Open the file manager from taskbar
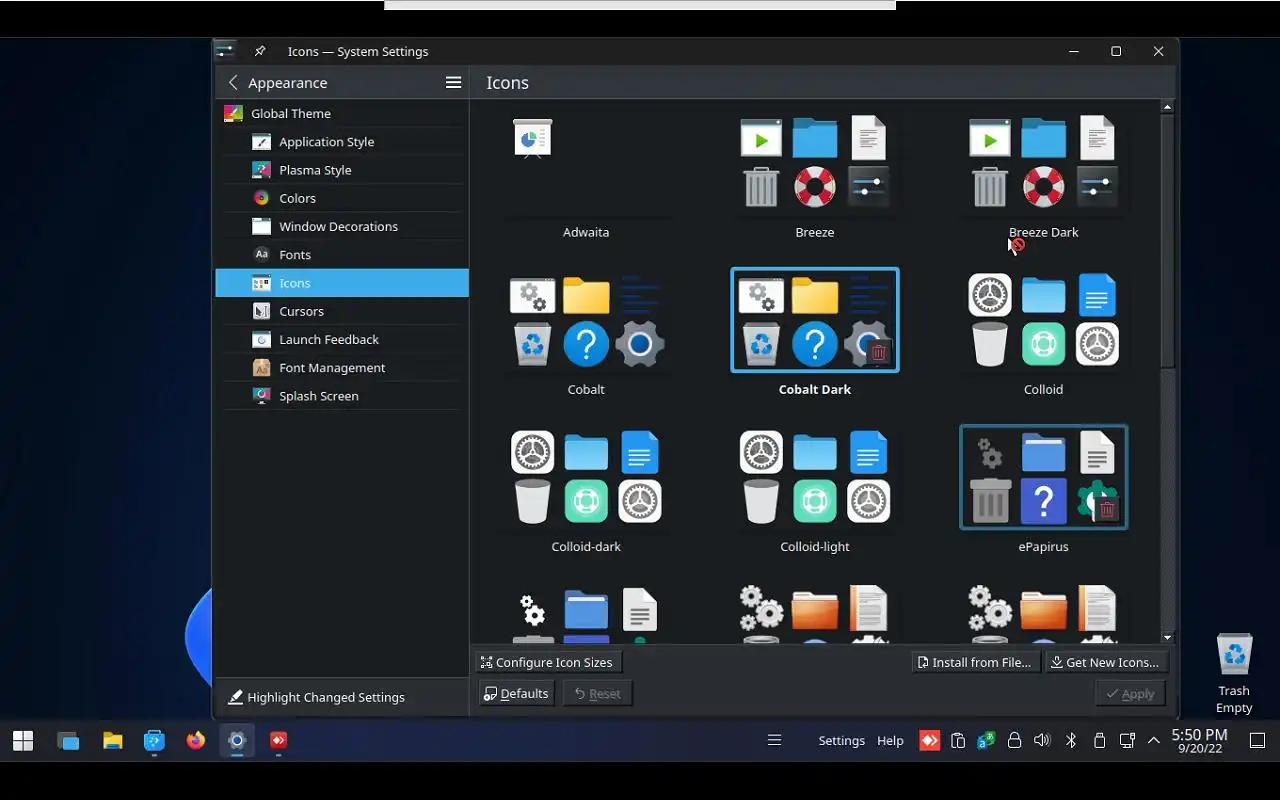 coord(113,741)
